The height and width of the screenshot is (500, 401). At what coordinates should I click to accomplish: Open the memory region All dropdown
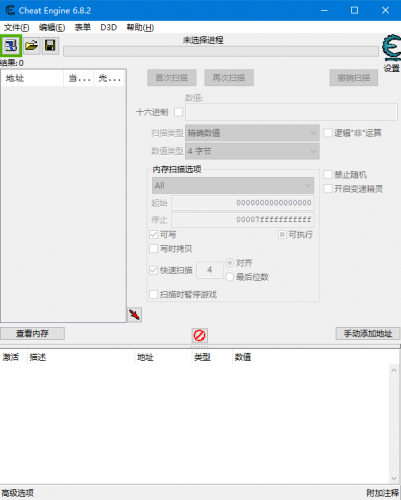[x=233, y=185]
